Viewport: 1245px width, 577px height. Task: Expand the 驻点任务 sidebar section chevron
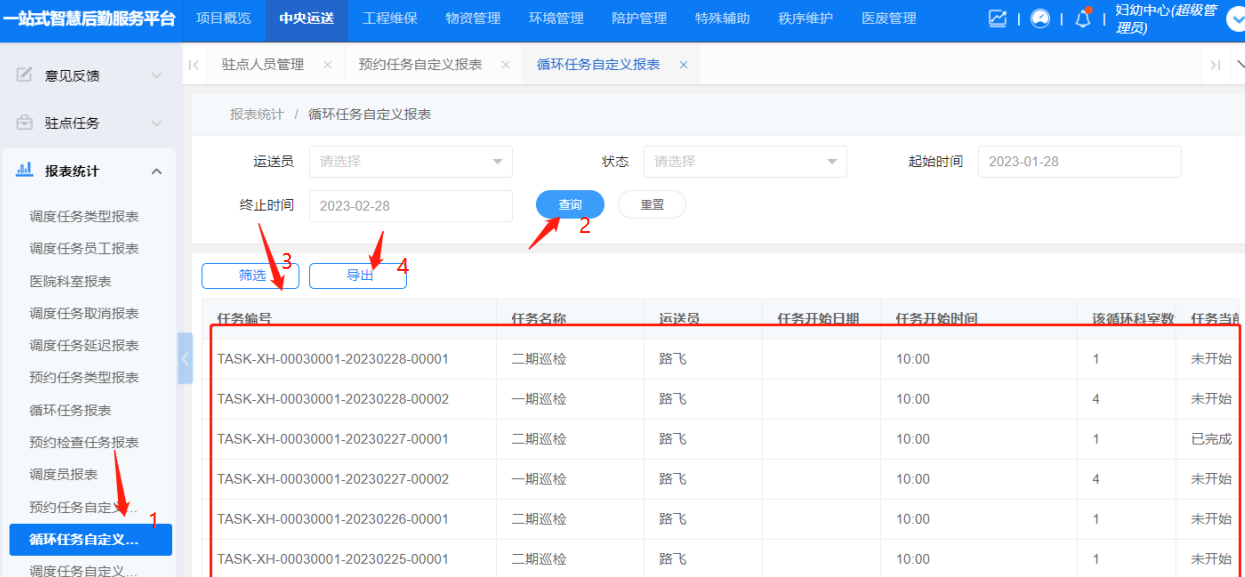pyautogui.click(x=156, y=123)
